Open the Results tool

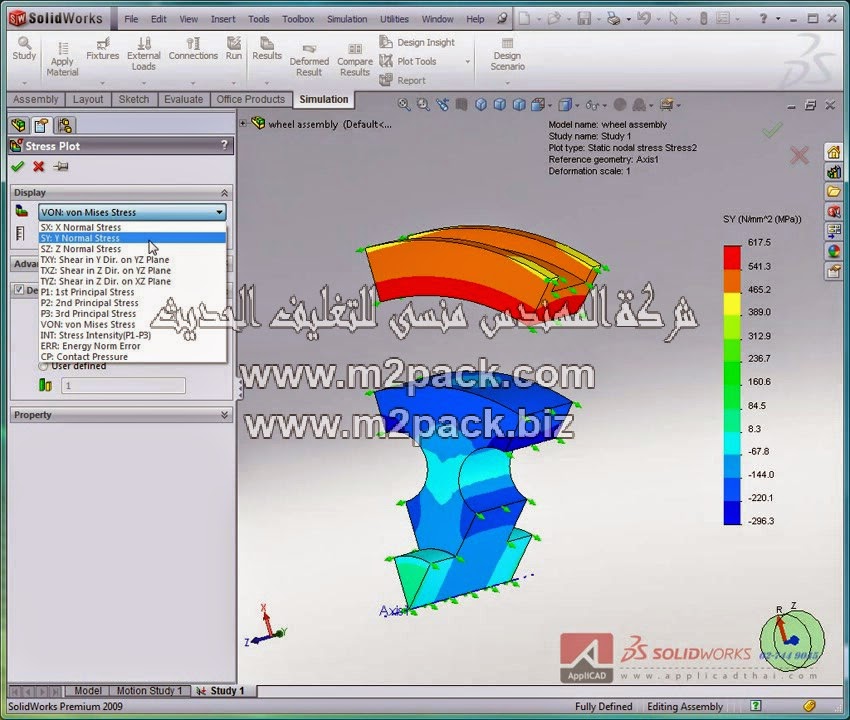267,48
